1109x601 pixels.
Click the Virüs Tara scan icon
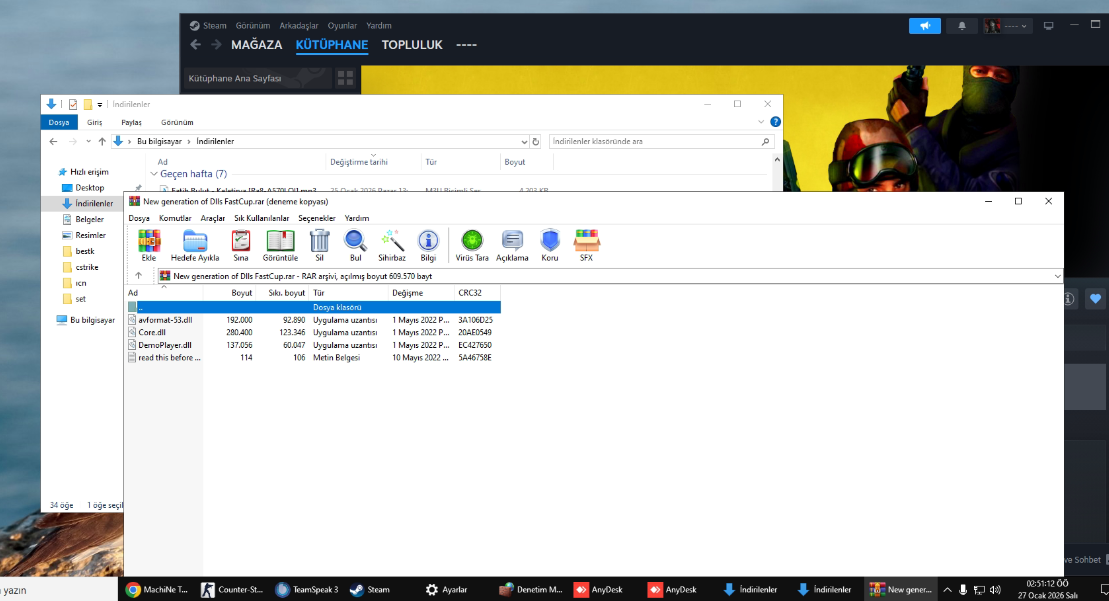click(472, 245)
